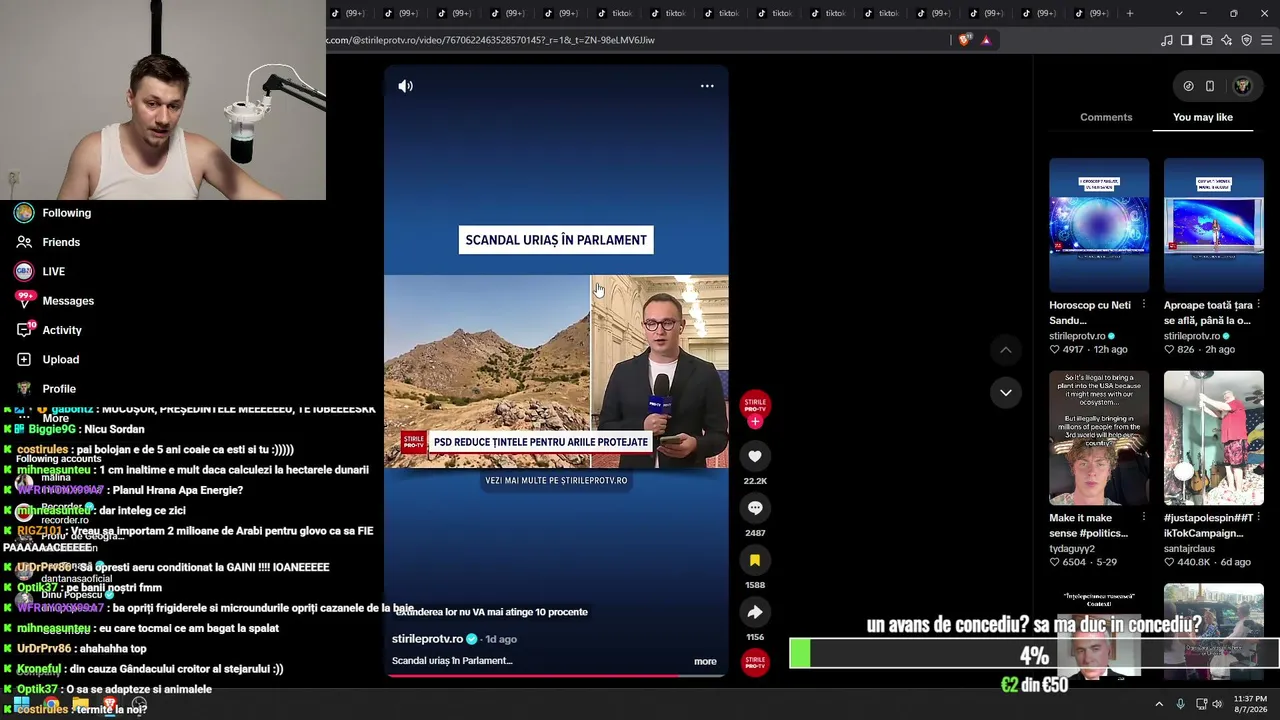Like the video with the heart icon
Image resolution: width=1280 pixels, height=720 pixels.
pos(755,456)
